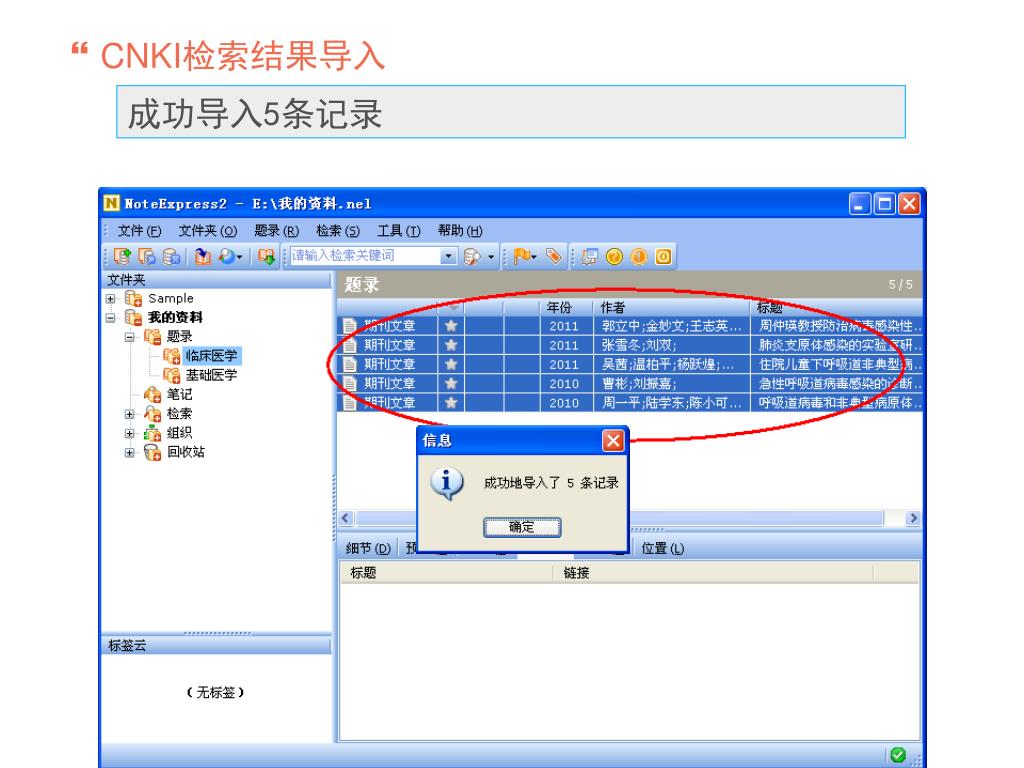The image size is (1024, 768).
Task: Open the search keyword box dropdown arrow
Action: coord(448,256)
